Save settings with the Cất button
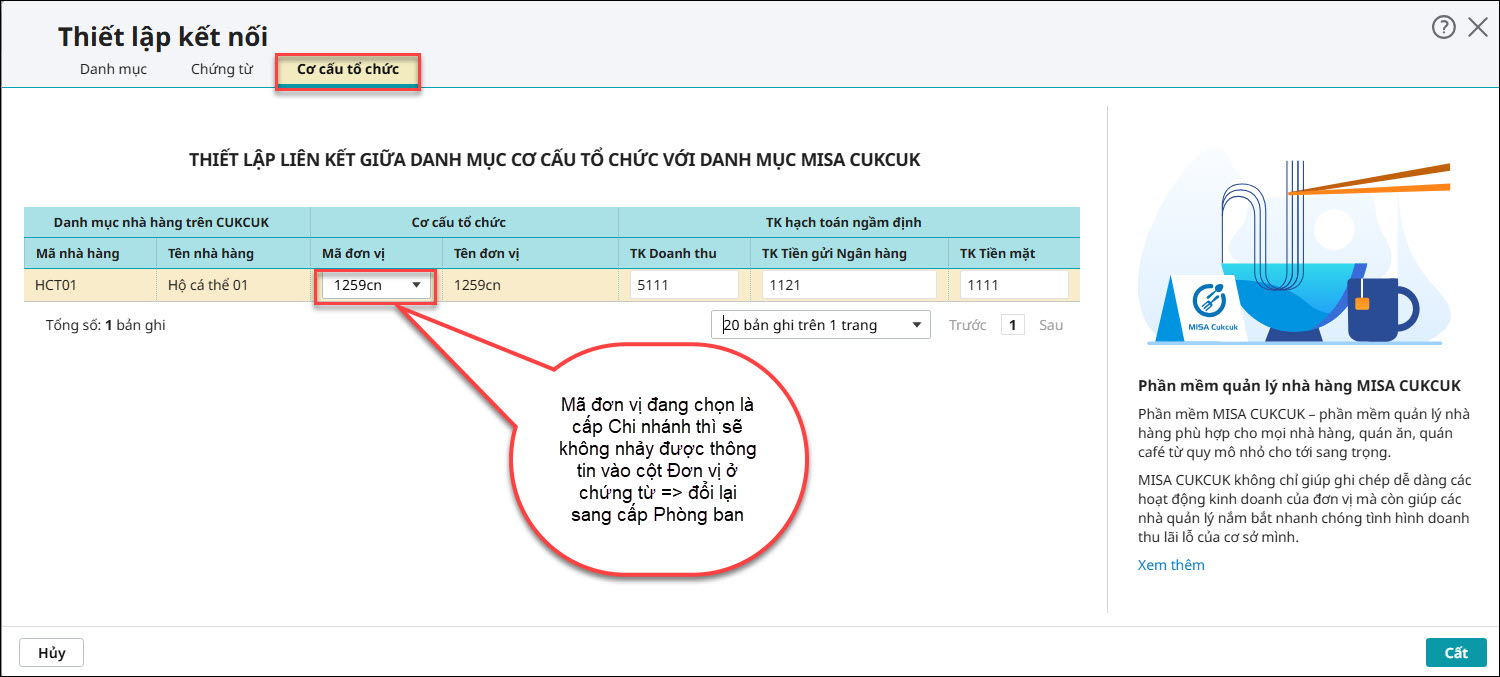 1455,652
